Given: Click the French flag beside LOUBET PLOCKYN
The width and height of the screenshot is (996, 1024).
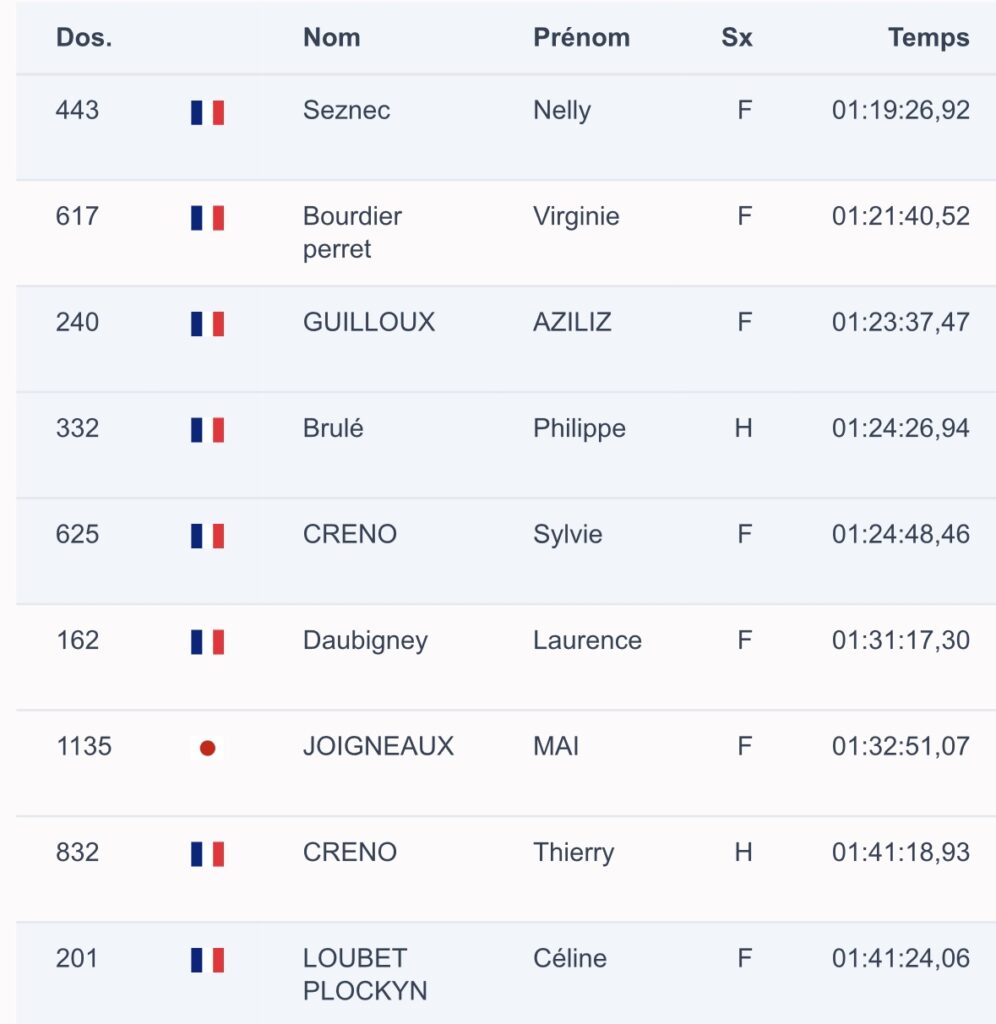Looking at the screenshot, I should tap(207, 960).
